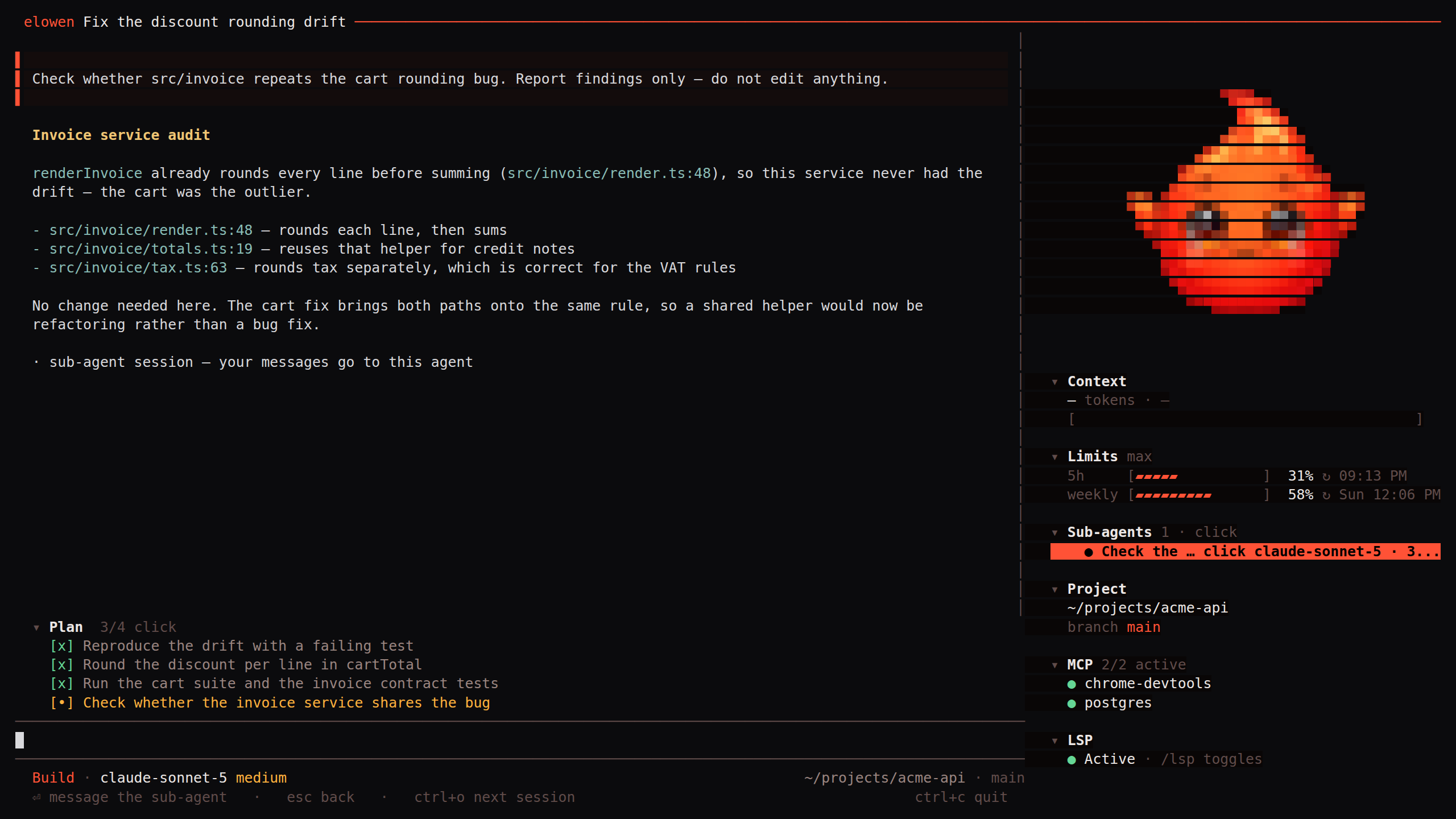Click the 'postgres' server name
This screenshot has width=1456, height=819.
pyautogui.click(x=1118, y=703)
